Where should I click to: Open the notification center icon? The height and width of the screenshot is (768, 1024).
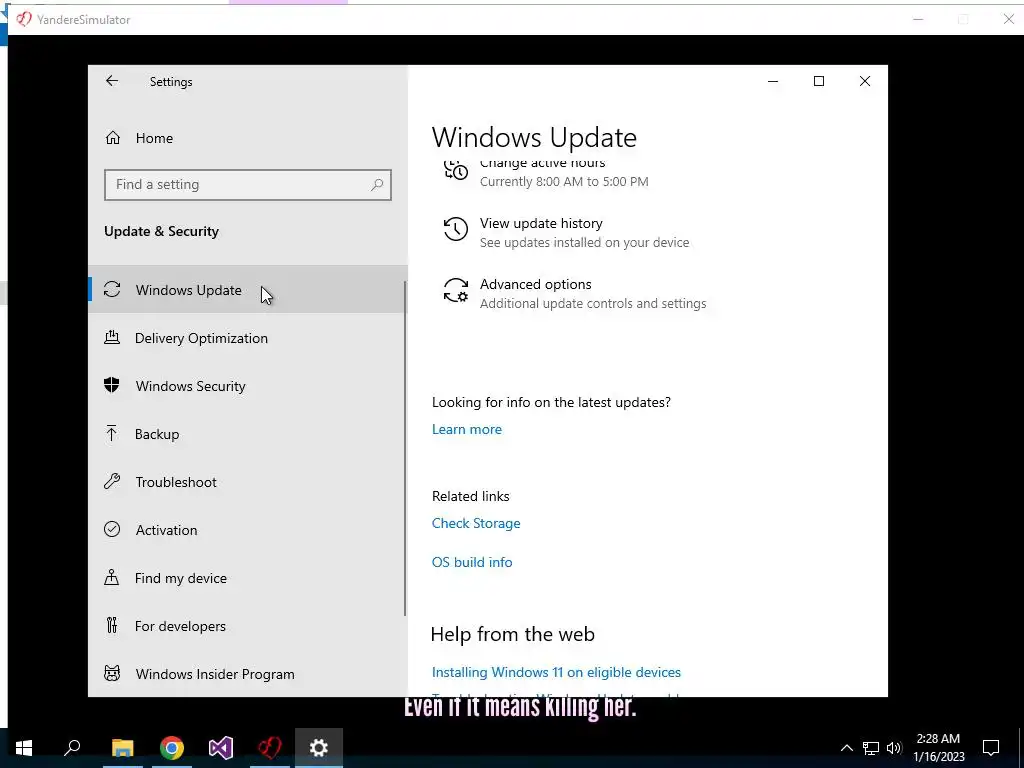pyautogui.click(x=991, y=748)
